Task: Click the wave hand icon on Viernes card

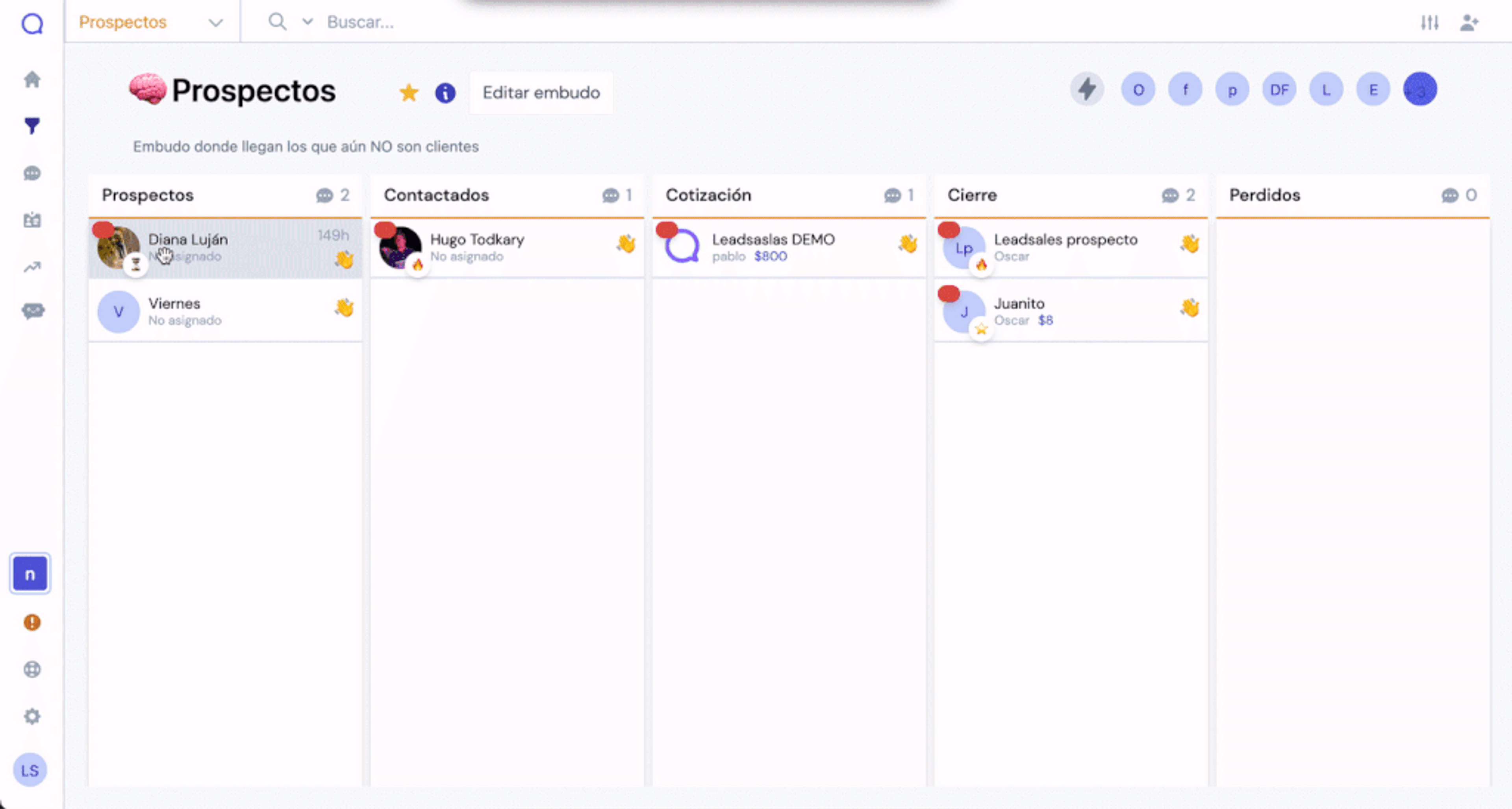Action: [345, 307]
